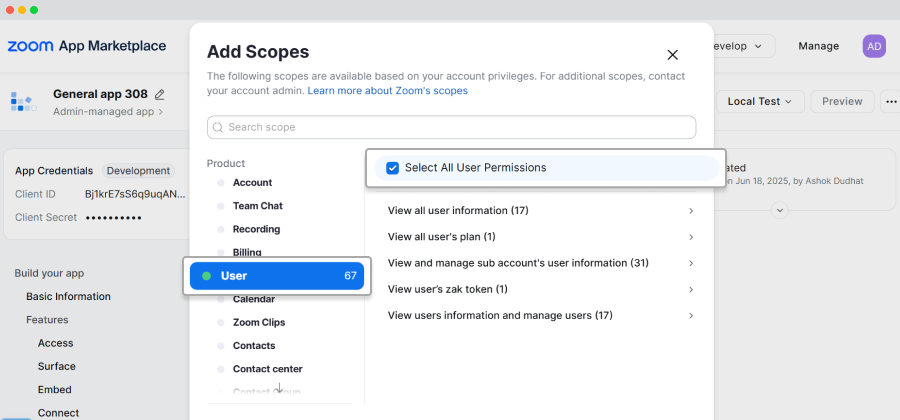This screenshot has height=420, width=900.
Task: Click the green status dot beside User
Action: 207,276
